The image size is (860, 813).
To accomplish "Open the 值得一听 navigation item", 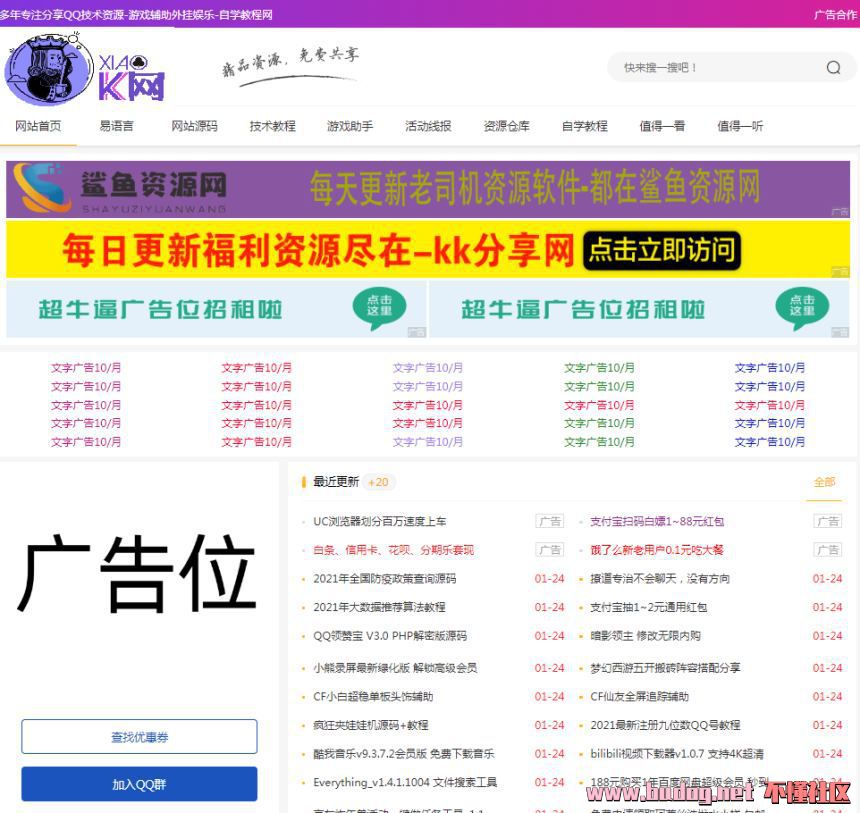I will 739,126.
